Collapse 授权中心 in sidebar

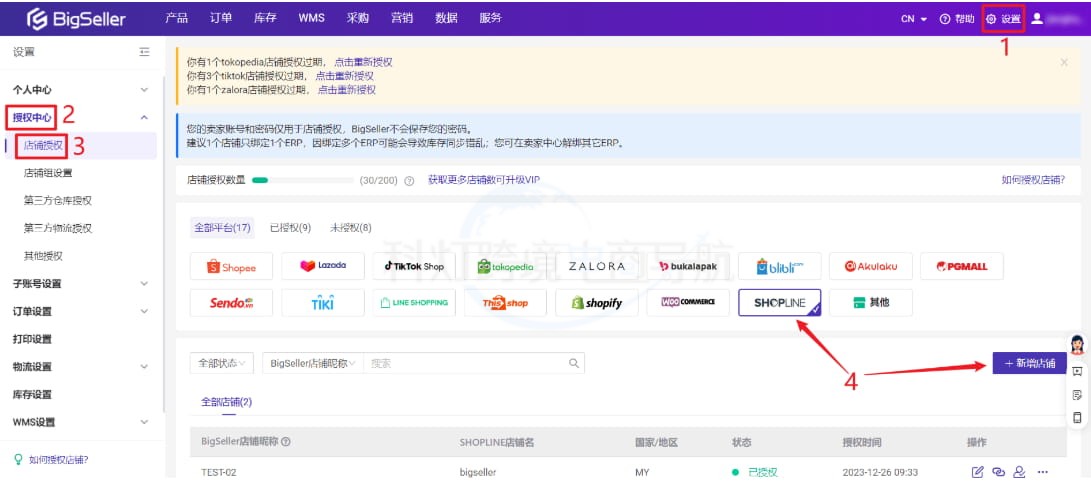[144, 118]
